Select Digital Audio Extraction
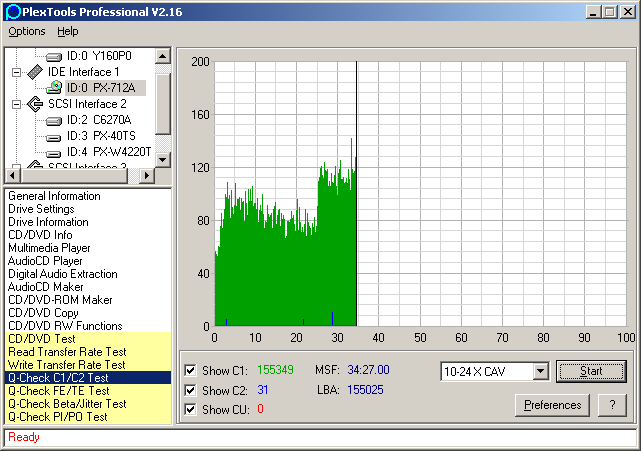 63,274
